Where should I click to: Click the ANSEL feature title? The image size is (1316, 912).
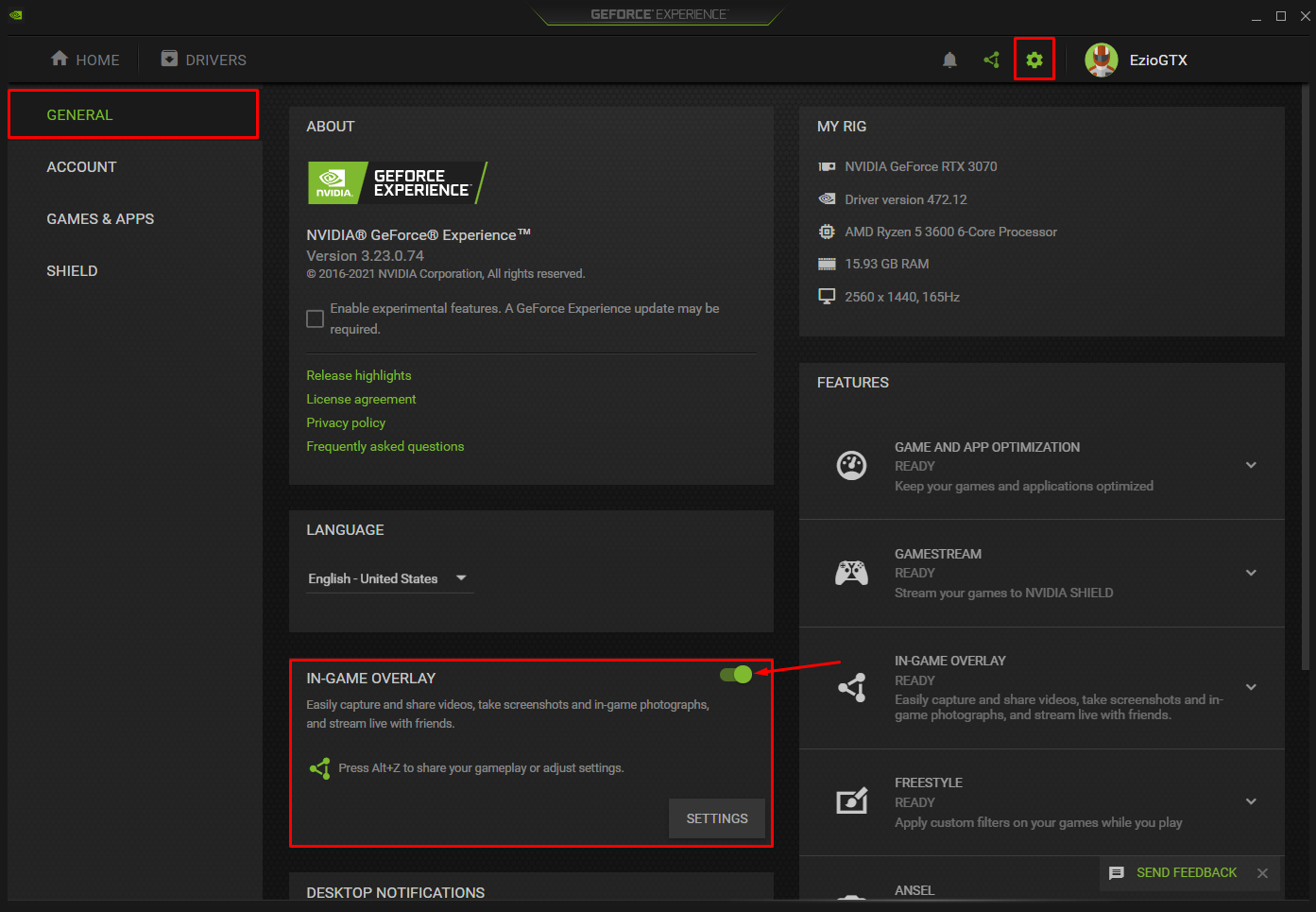(x=914, y=890)
